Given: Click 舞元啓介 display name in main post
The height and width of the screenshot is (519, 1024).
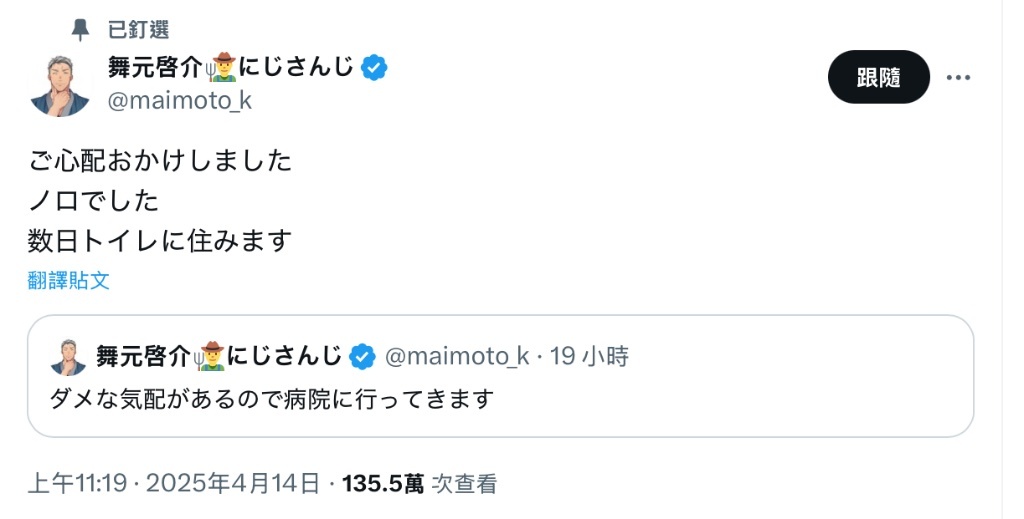Looking at the screenshot, I should coord(155,67).
